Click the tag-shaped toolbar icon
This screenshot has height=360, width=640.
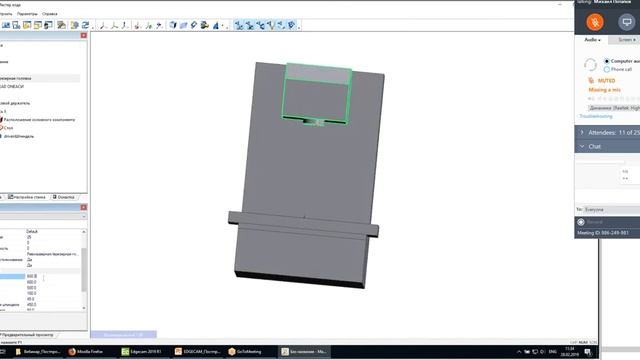[x=194, y=25]
